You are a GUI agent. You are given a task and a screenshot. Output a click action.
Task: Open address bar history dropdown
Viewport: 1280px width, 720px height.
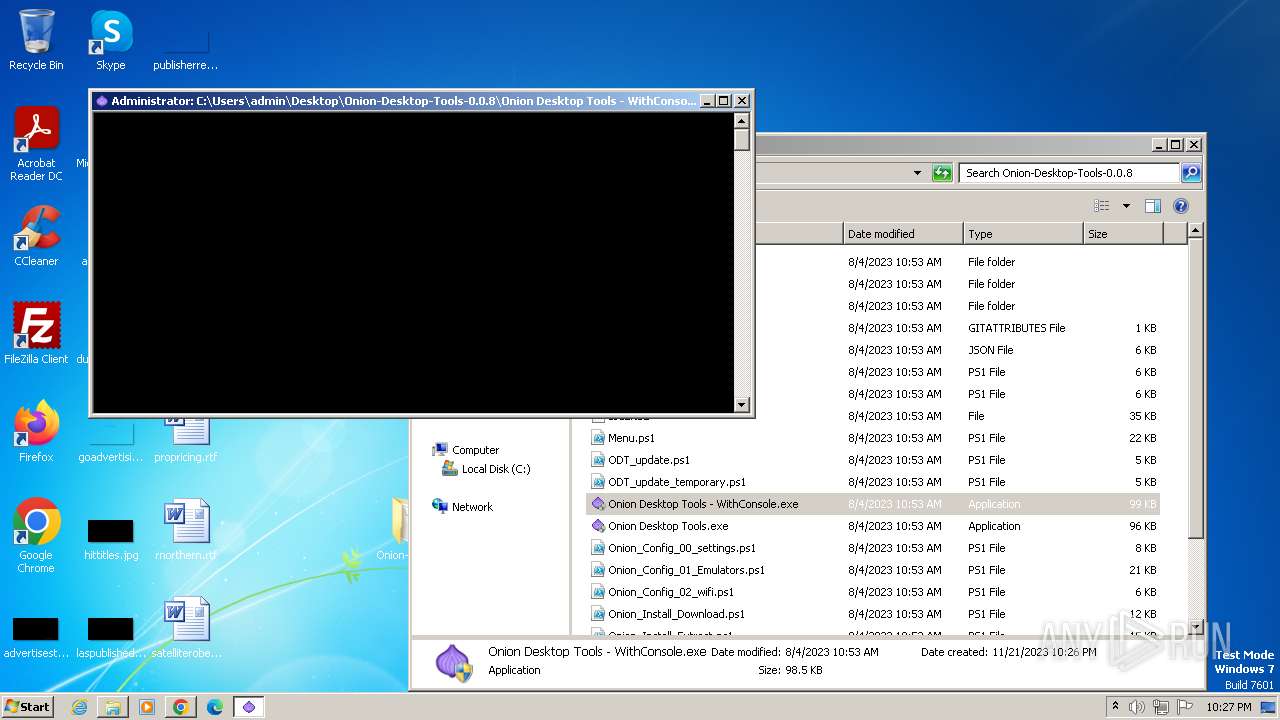(x=917, y=173)
